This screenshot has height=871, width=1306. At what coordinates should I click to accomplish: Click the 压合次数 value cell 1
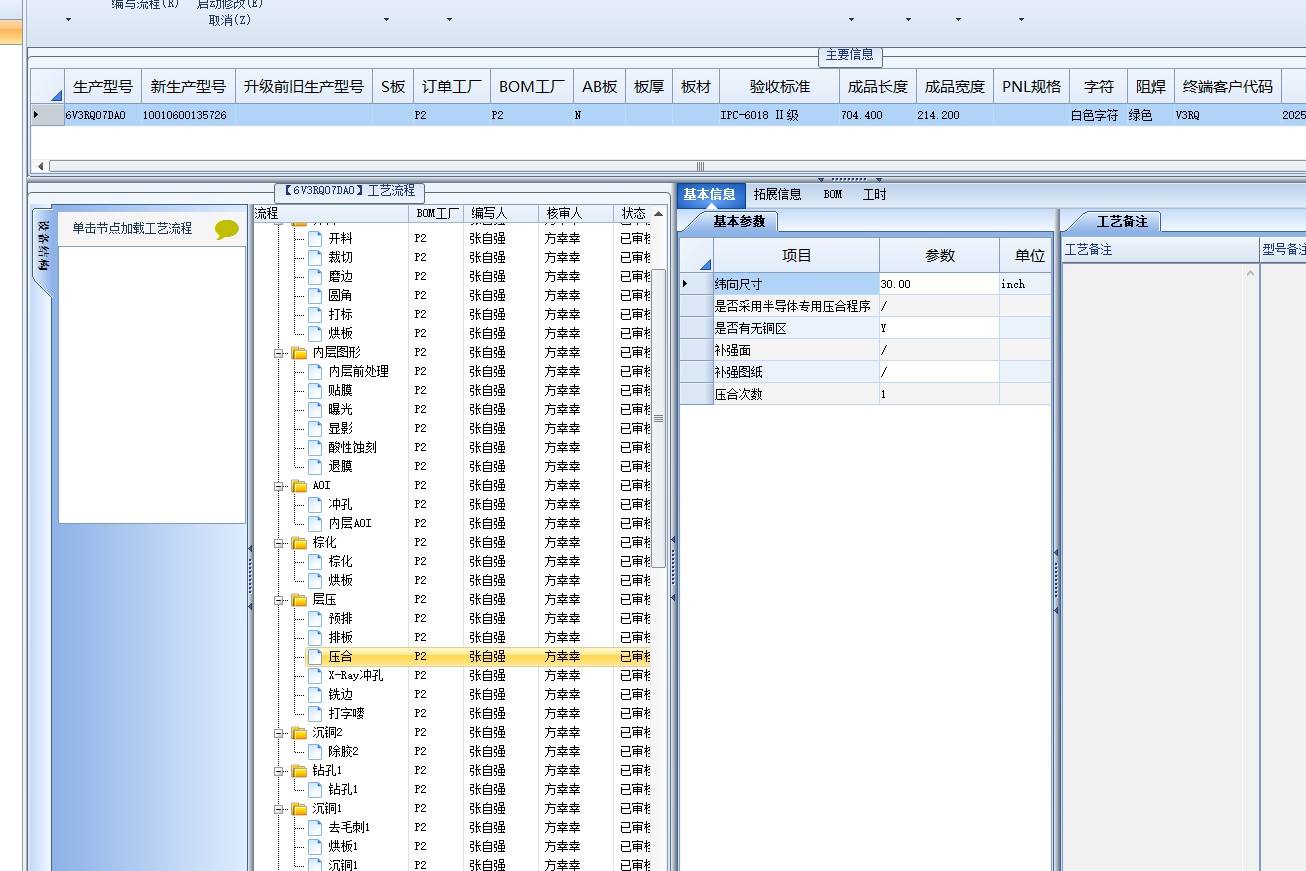[939, 394]
